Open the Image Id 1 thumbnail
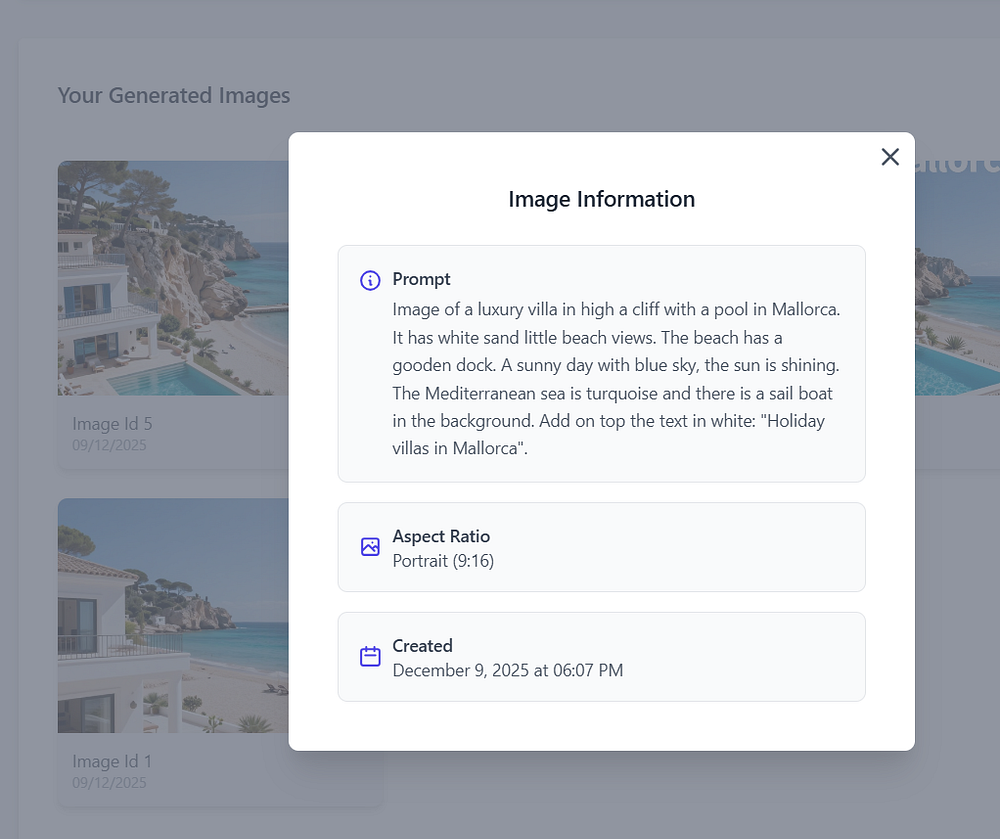1000x839 pixels. tap(173, 615)
